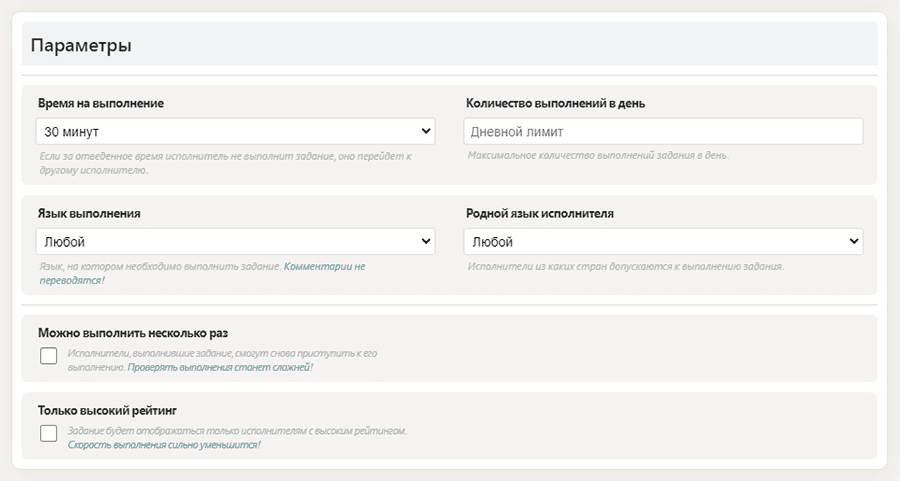Image resolution: width=900 pixels, height=481 pixels.
Task: Follow the "Комментарии не переводятся!" link
Action: [x=324, y=267]
